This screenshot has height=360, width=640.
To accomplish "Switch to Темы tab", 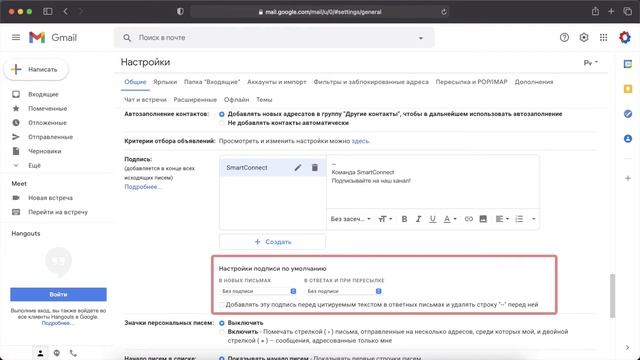I will [x=264, y=100].
